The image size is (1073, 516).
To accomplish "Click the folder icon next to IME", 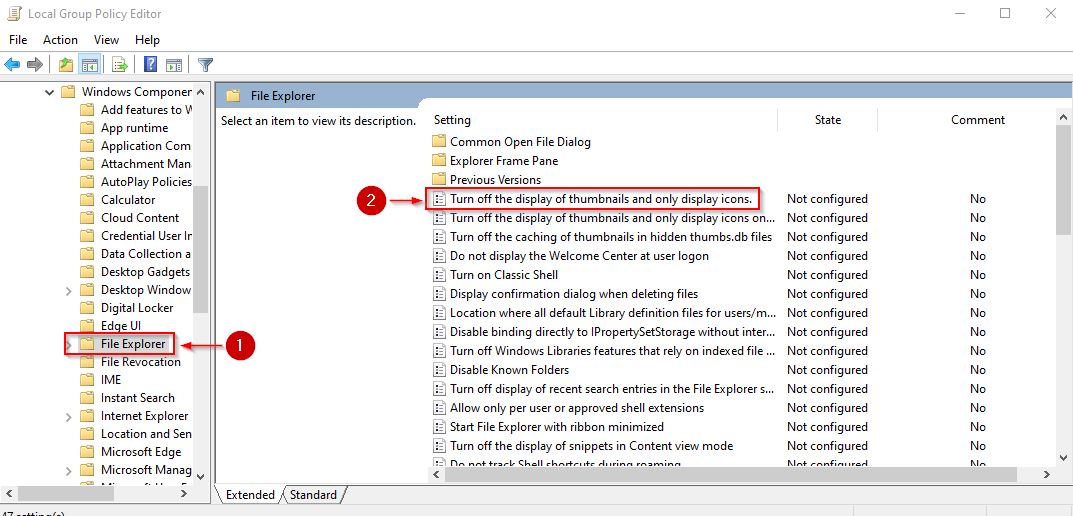I will pos(87,380).
